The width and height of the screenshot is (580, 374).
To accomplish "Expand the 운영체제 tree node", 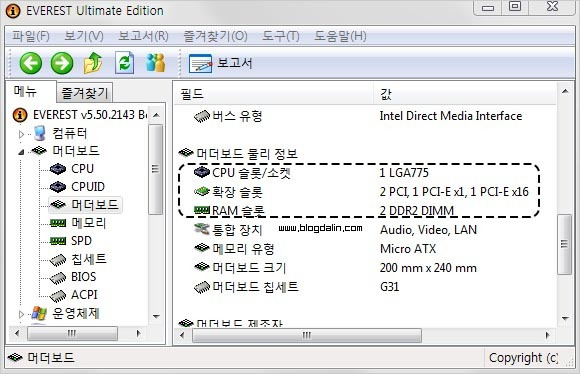I will (x=21, y=314).
